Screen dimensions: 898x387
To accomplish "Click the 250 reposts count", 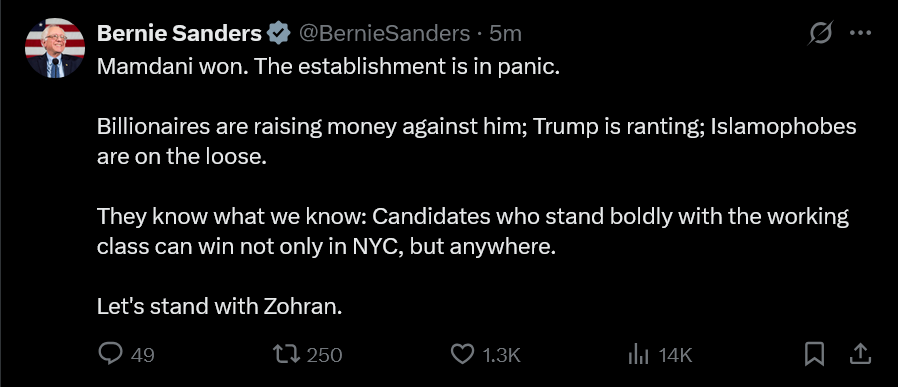I will pos(325,356).
